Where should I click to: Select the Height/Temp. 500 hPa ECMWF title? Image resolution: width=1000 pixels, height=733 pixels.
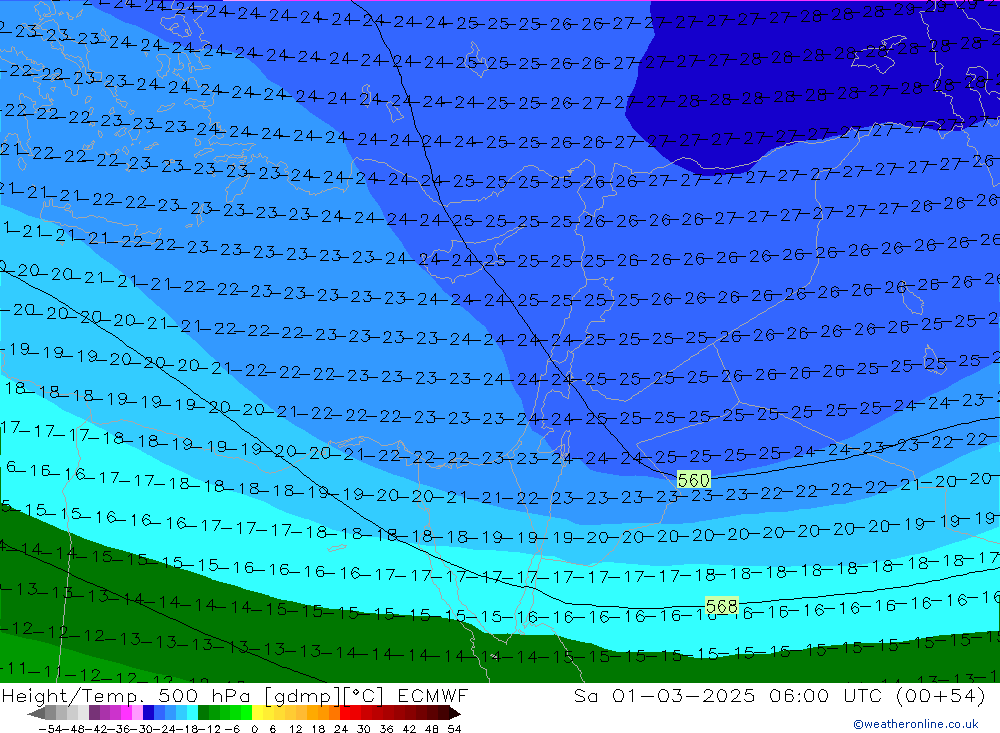click(235, 695)
